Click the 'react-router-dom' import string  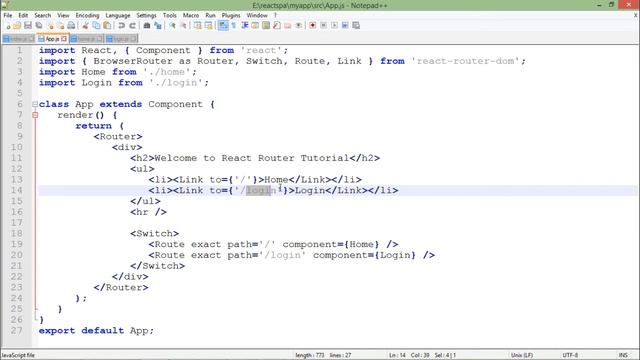click(x=465, y=61)
